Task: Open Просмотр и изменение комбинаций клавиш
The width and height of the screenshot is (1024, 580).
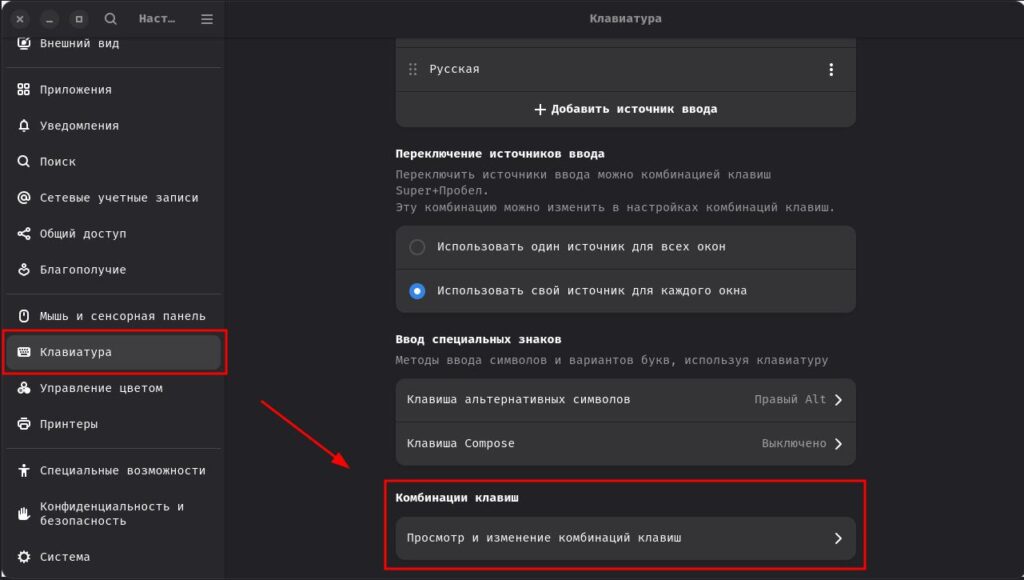Action: click(x=625, y=538)
